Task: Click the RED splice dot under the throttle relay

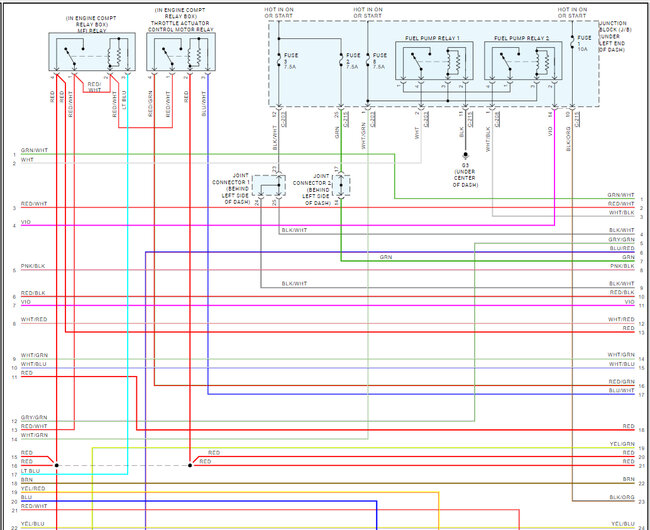Action: (190, 465)
